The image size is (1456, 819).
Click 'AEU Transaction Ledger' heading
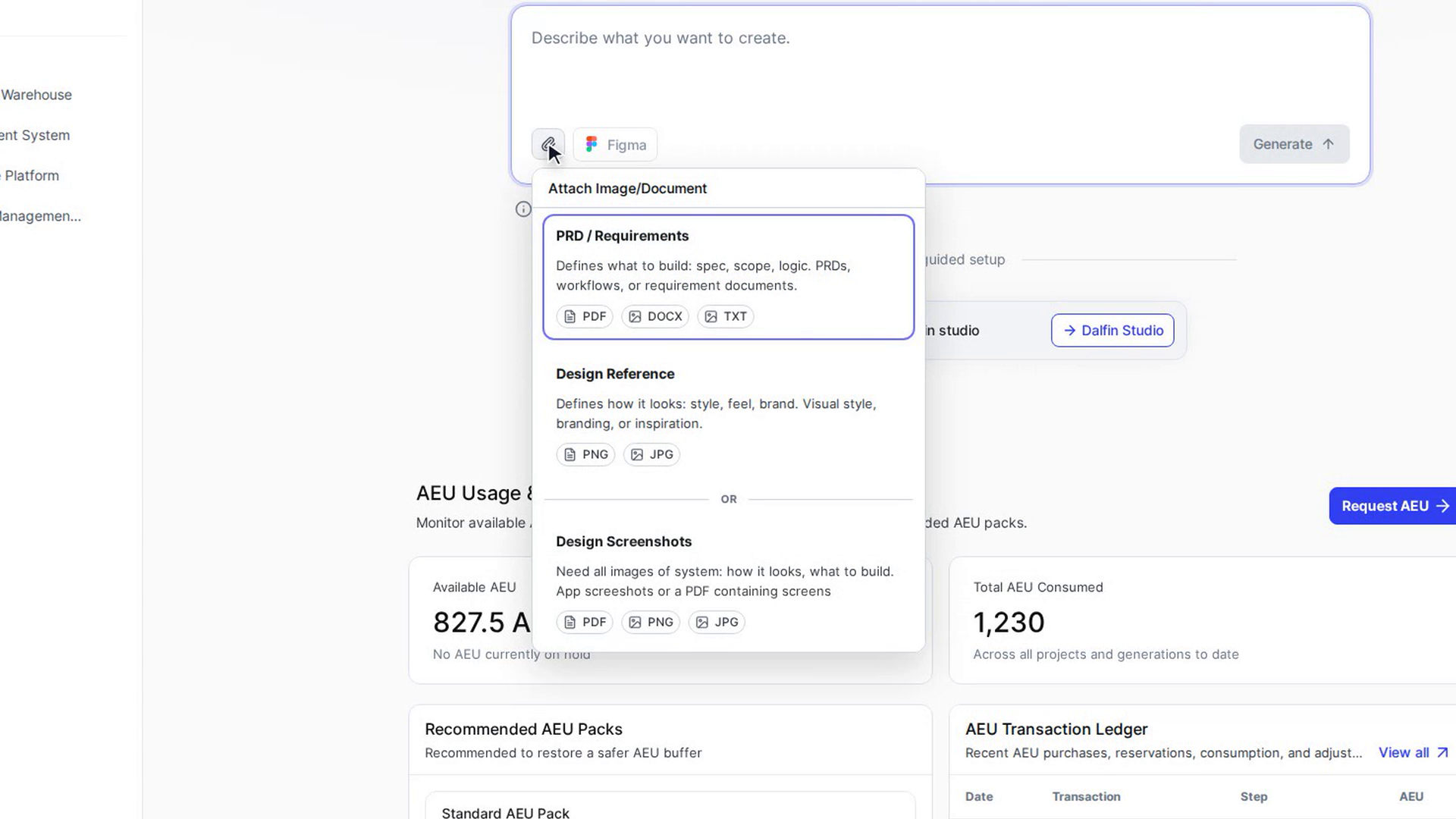pos(1056,729)
